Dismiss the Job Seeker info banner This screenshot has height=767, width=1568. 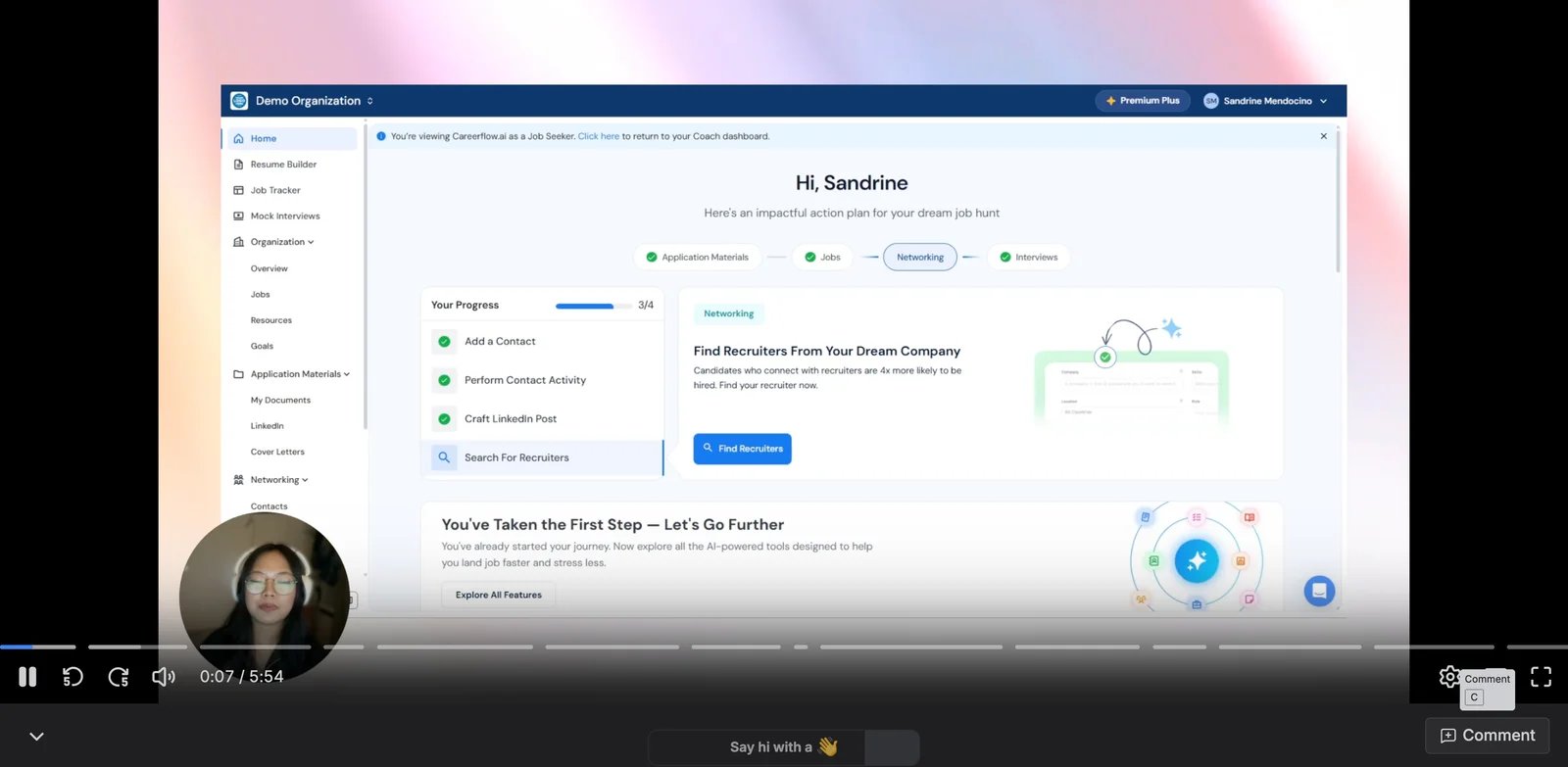point(1324,136)
